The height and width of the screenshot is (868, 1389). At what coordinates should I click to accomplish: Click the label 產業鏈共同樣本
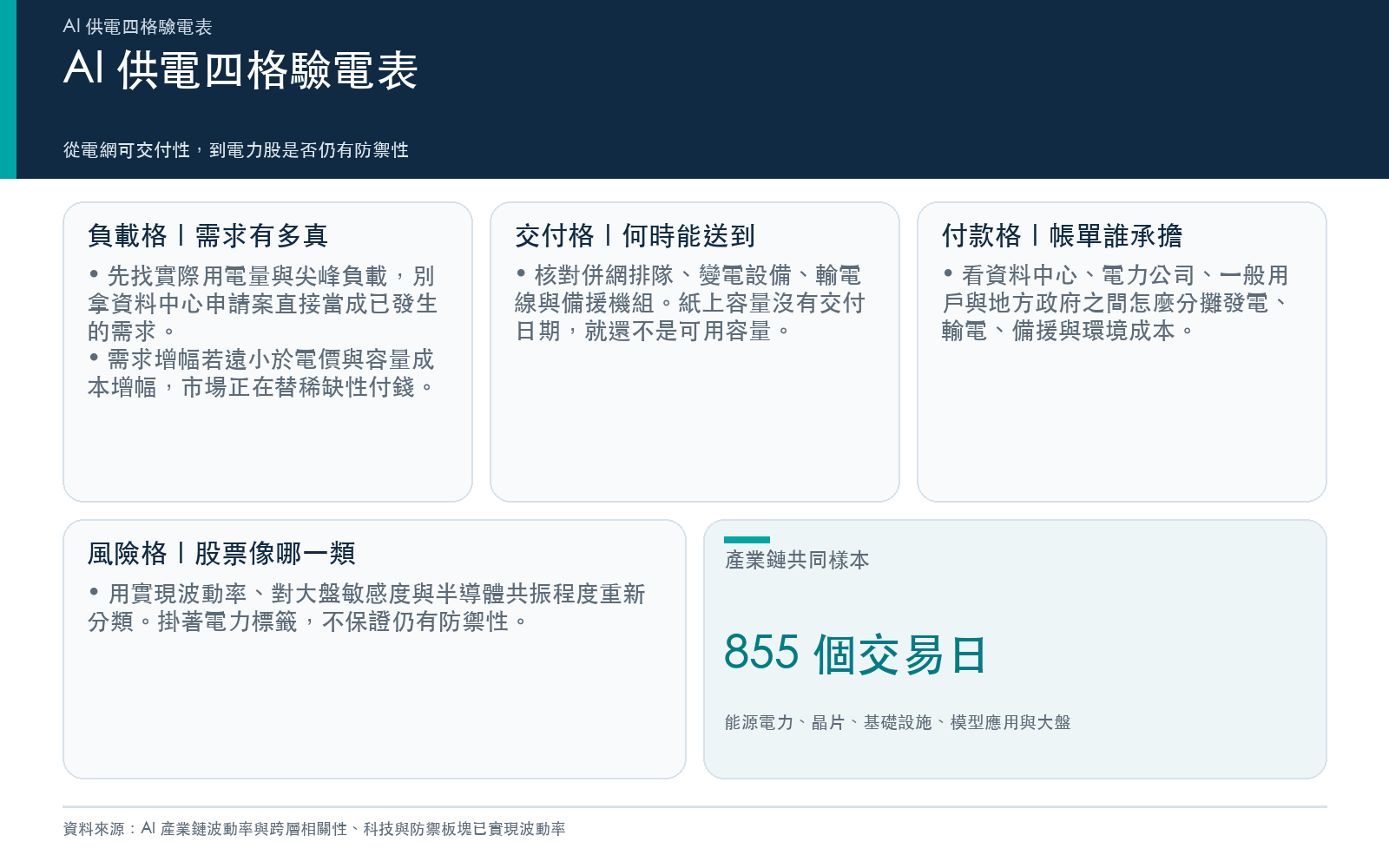(797, 560)
